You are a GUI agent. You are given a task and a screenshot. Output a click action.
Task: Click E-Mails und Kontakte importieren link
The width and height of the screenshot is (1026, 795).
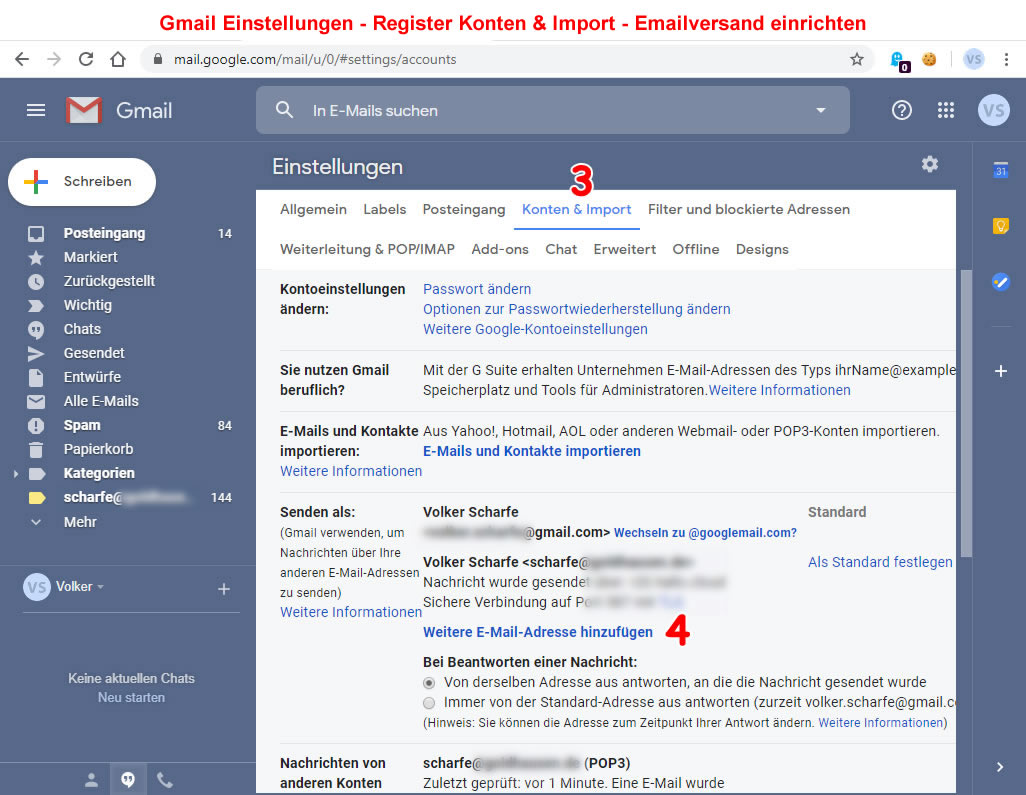[532, 451]
